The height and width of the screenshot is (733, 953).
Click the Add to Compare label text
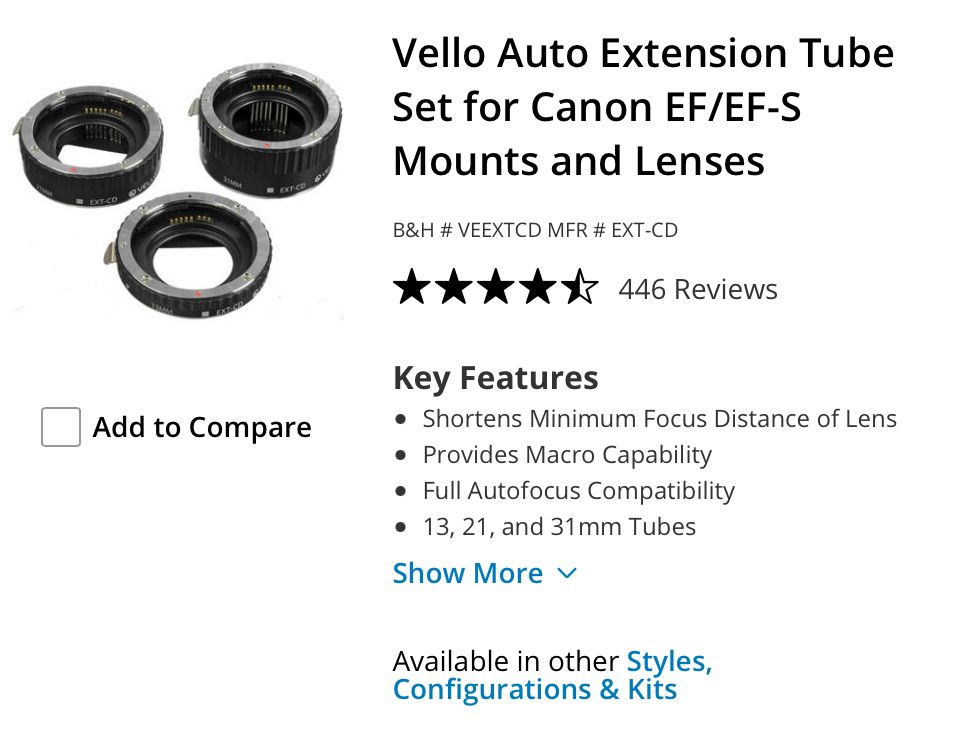[x=202, y=428]
